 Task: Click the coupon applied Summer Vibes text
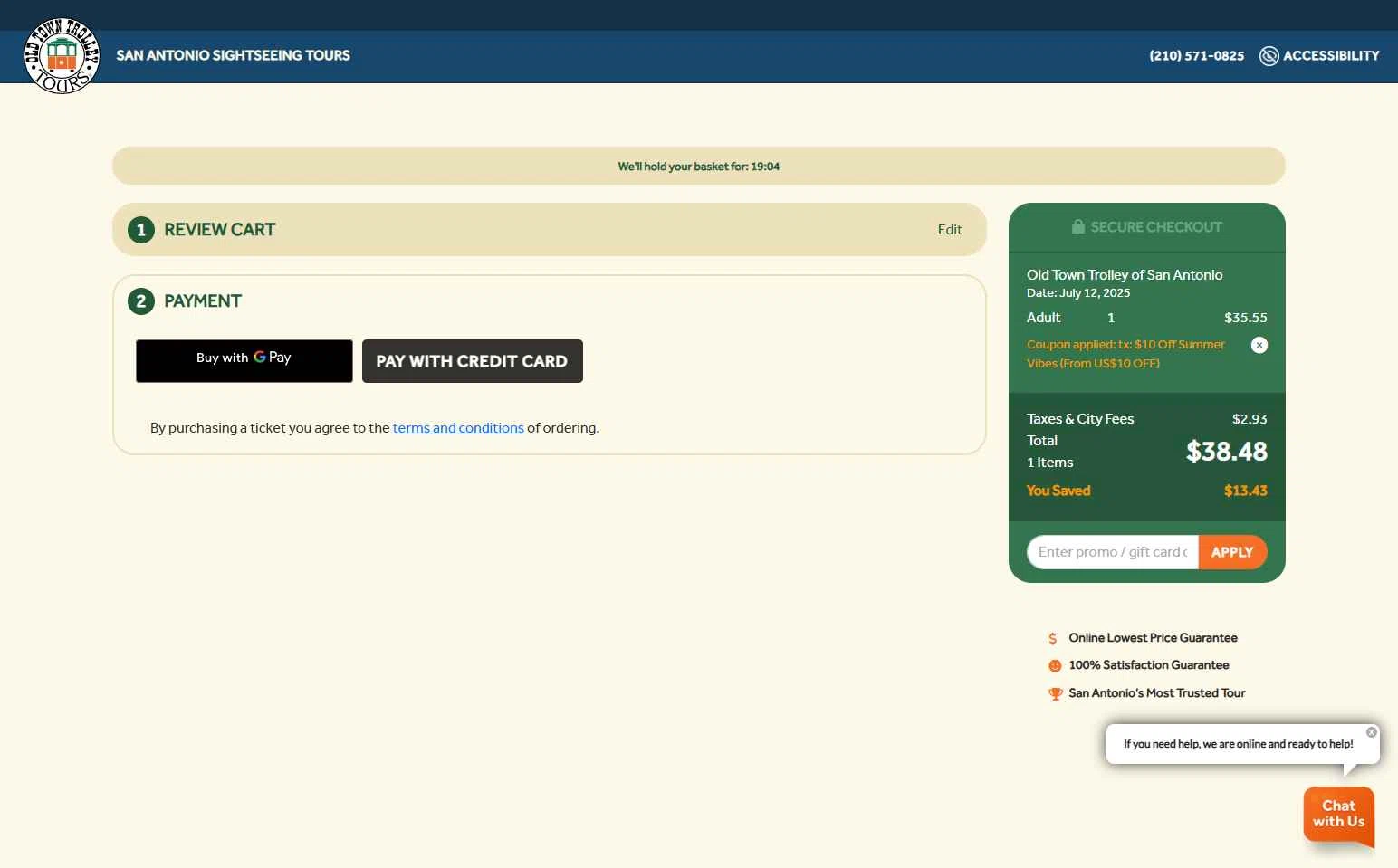click(x=1126, y=354)
